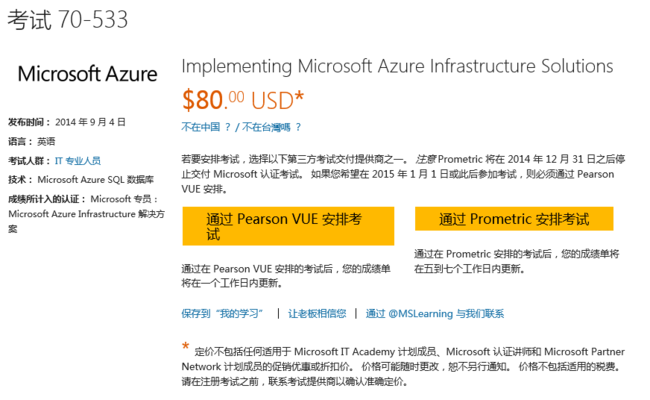This screenshot has height=400, width=650.
Task: Click the 技术 Microsoft Azure SQL 数据库 line
Action: [x=81, y=179]
